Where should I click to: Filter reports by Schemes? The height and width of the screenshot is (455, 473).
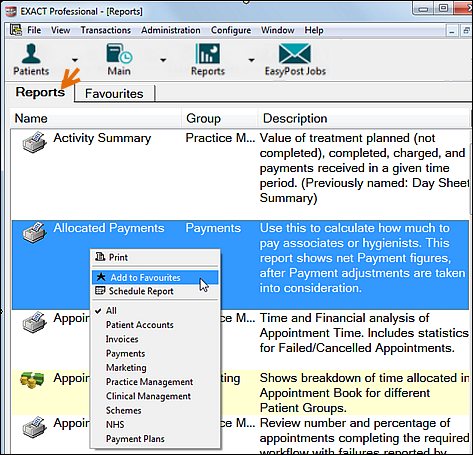coord(155,410)
